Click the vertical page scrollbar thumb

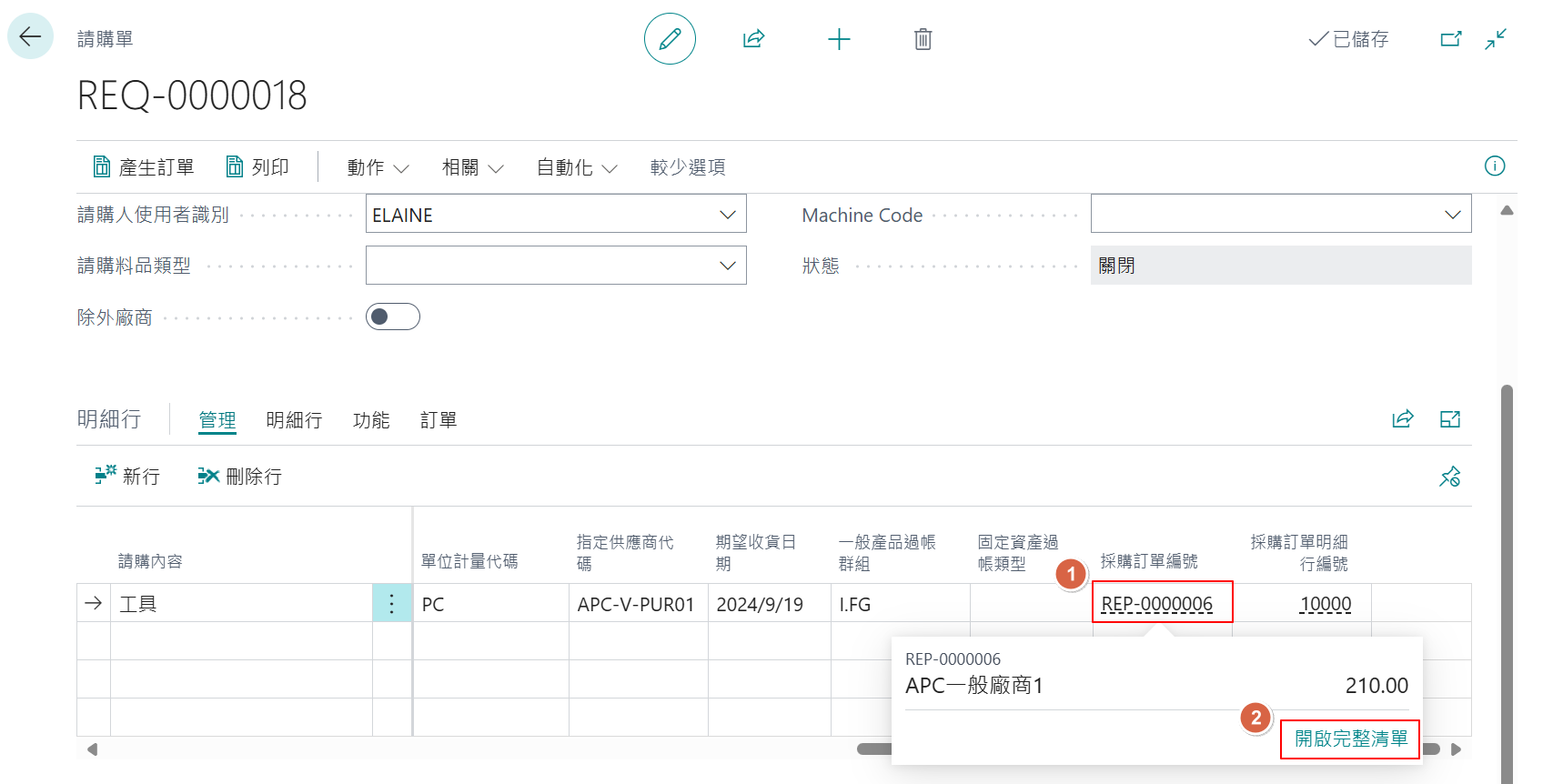[x=1507, y=582]
